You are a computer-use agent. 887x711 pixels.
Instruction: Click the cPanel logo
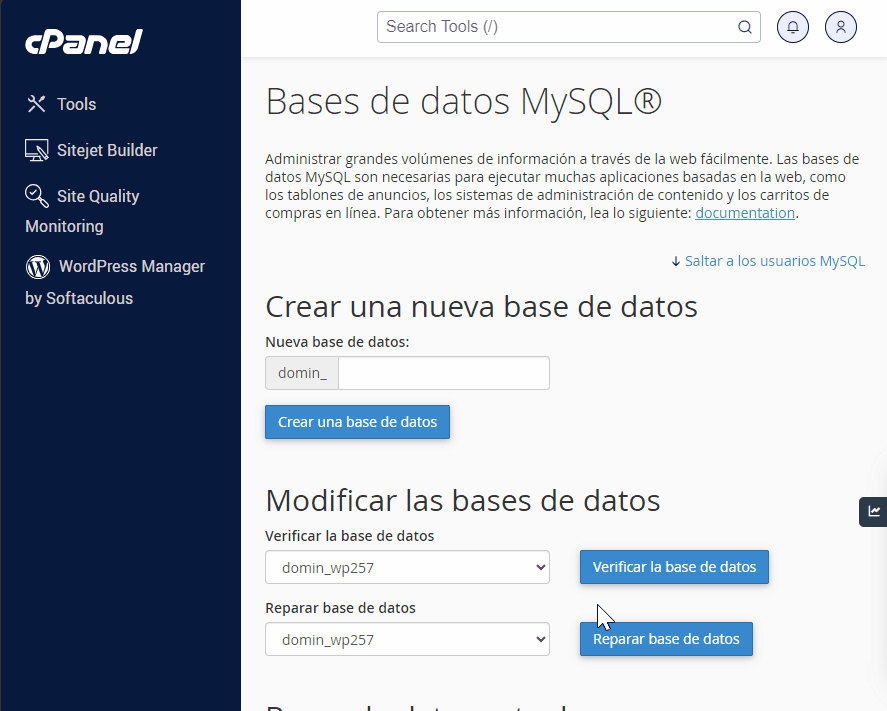[84, 42]
